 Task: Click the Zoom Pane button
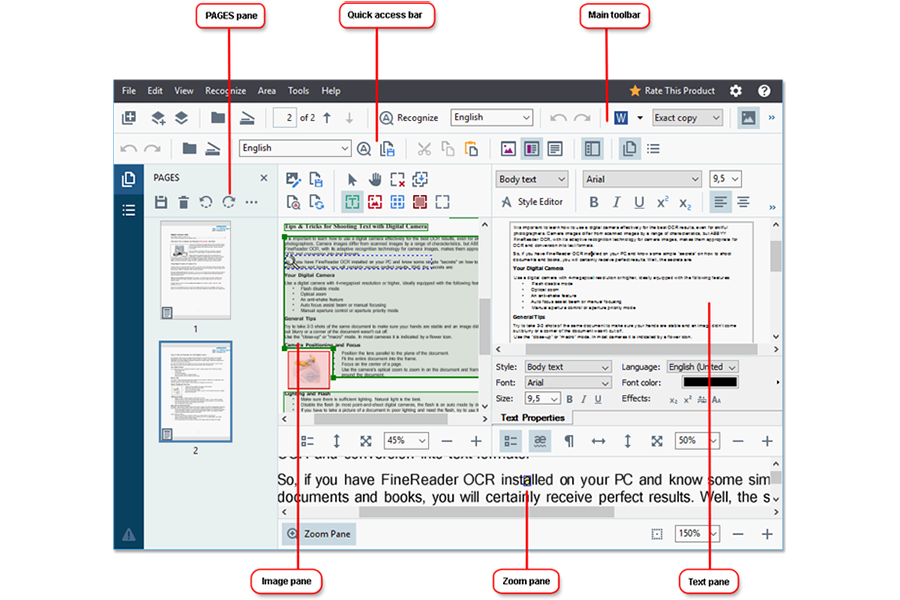(x=319, y=534)
